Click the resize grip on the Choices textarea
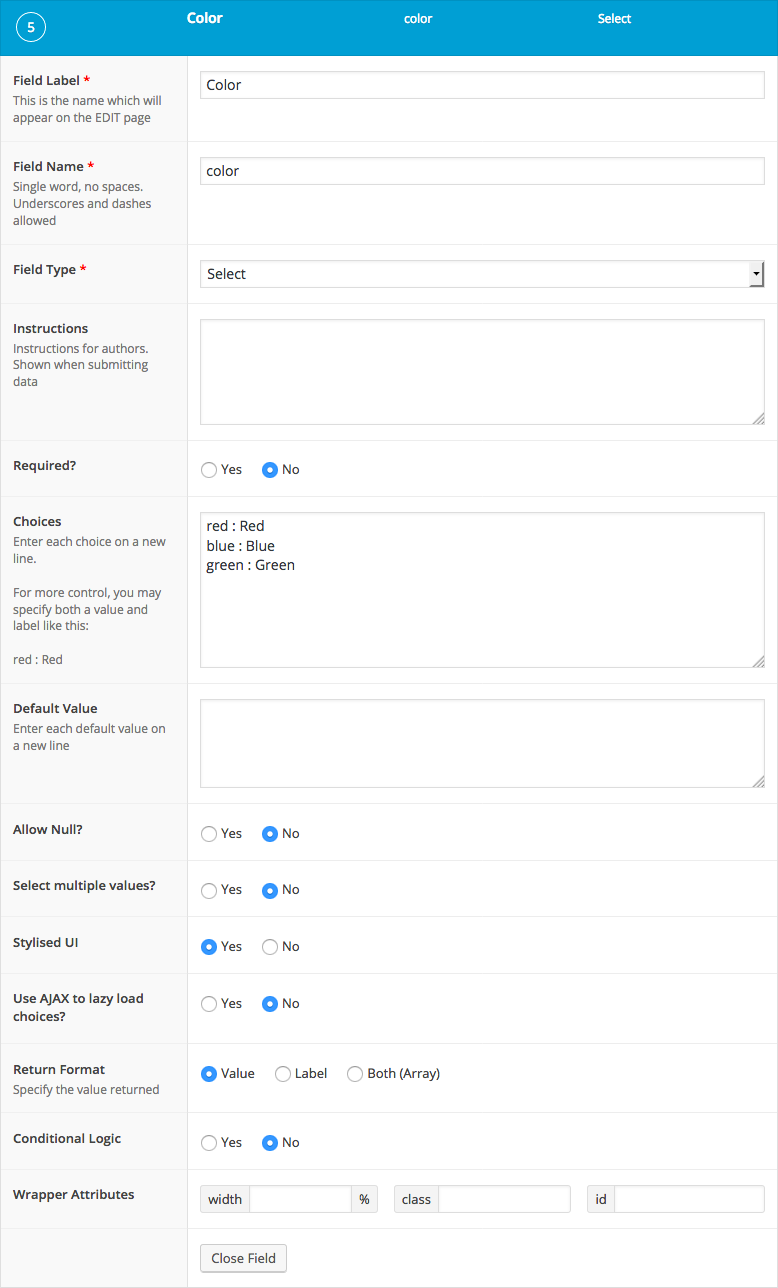The image size is (778, 1288). tap(760, 661)
